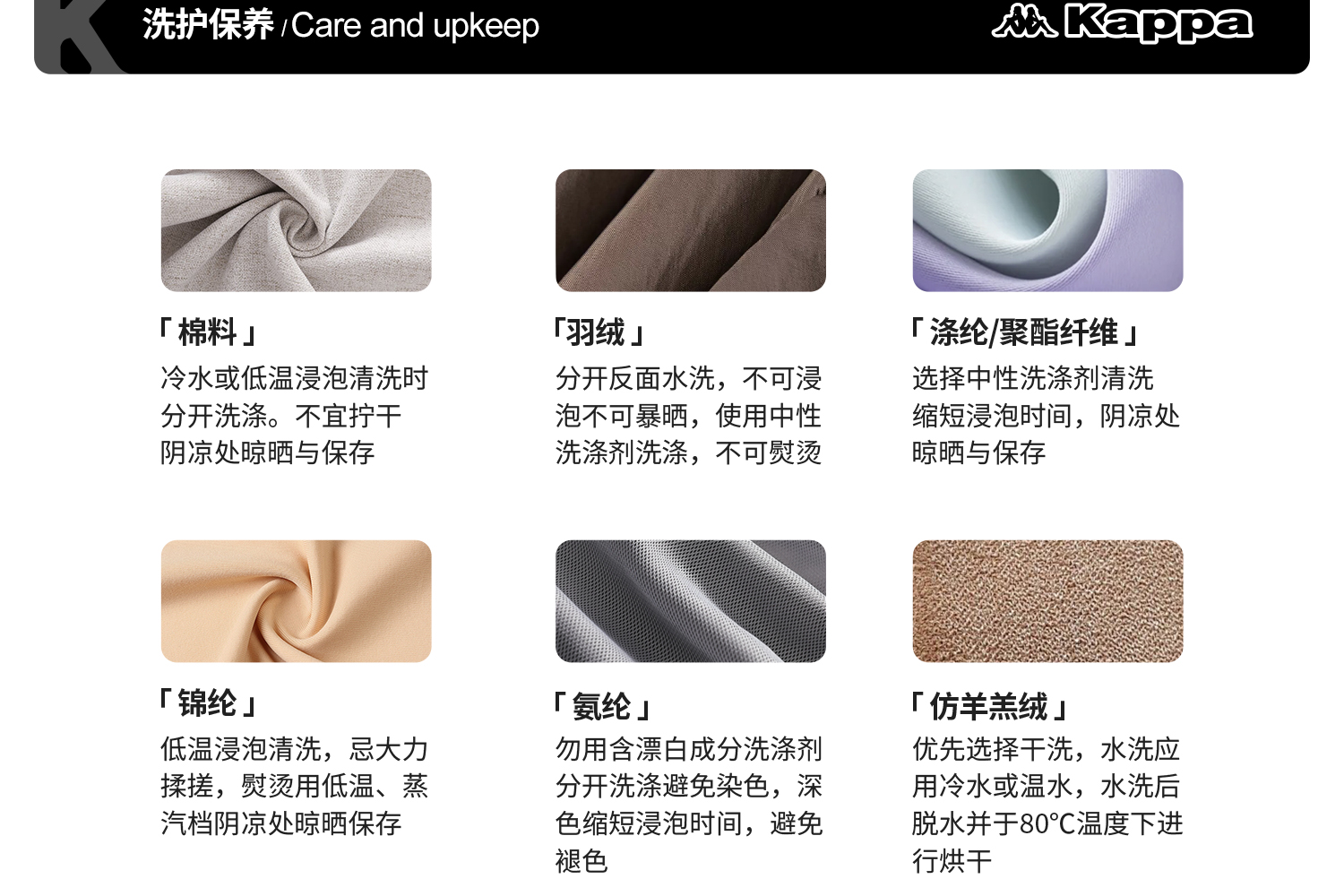Open the gray spandex mesh image
The height and width of the screenshot is (896, 1344).
pos(690,601)
